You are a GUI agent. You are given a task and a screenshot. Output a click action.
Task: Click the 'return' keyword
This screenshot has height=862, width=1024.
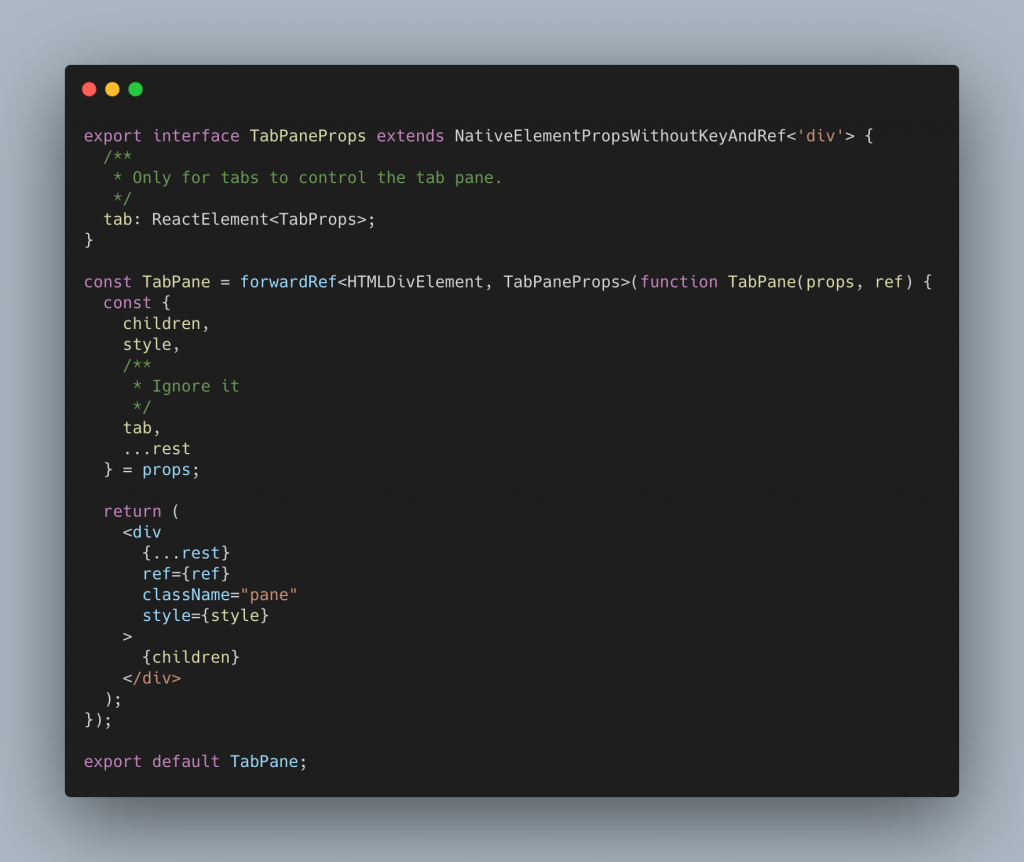pyautogui.click(x=132, y=511)
